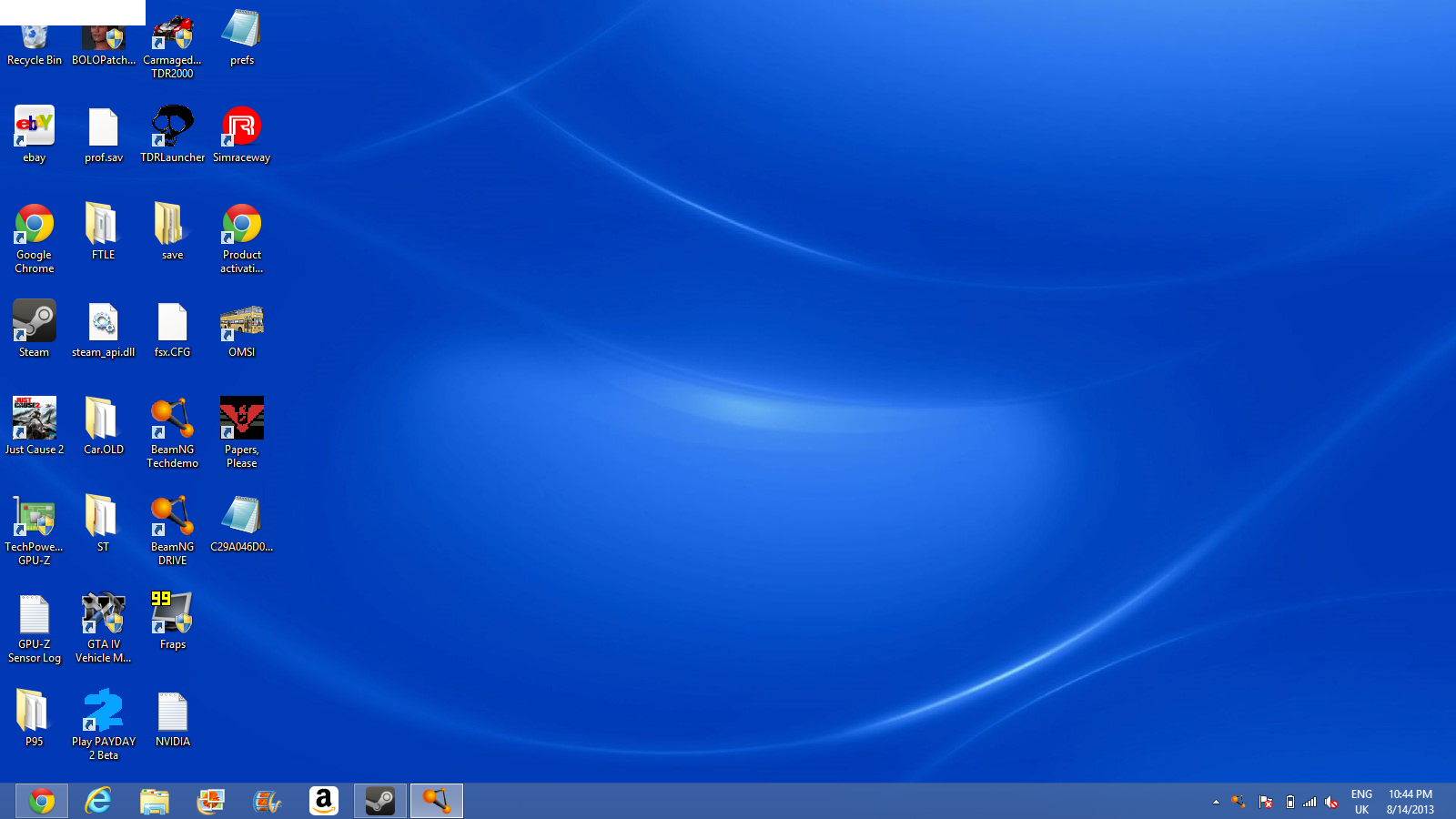Select the prefs notepad file on desktop
1456x819 pixels.
242,38
